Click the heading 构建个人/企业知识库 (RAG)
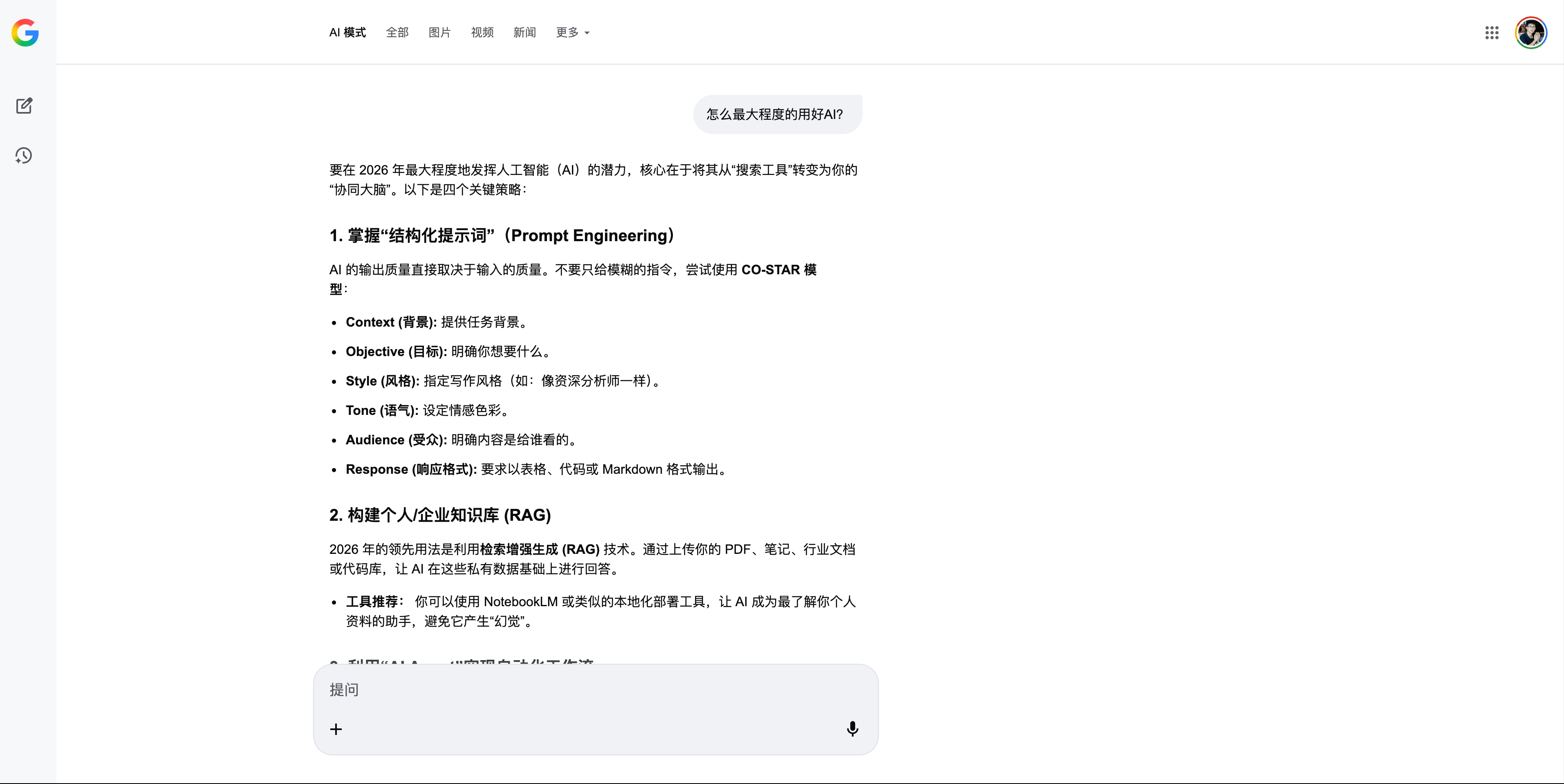1564x784 pixels. (x=440, y=515)
